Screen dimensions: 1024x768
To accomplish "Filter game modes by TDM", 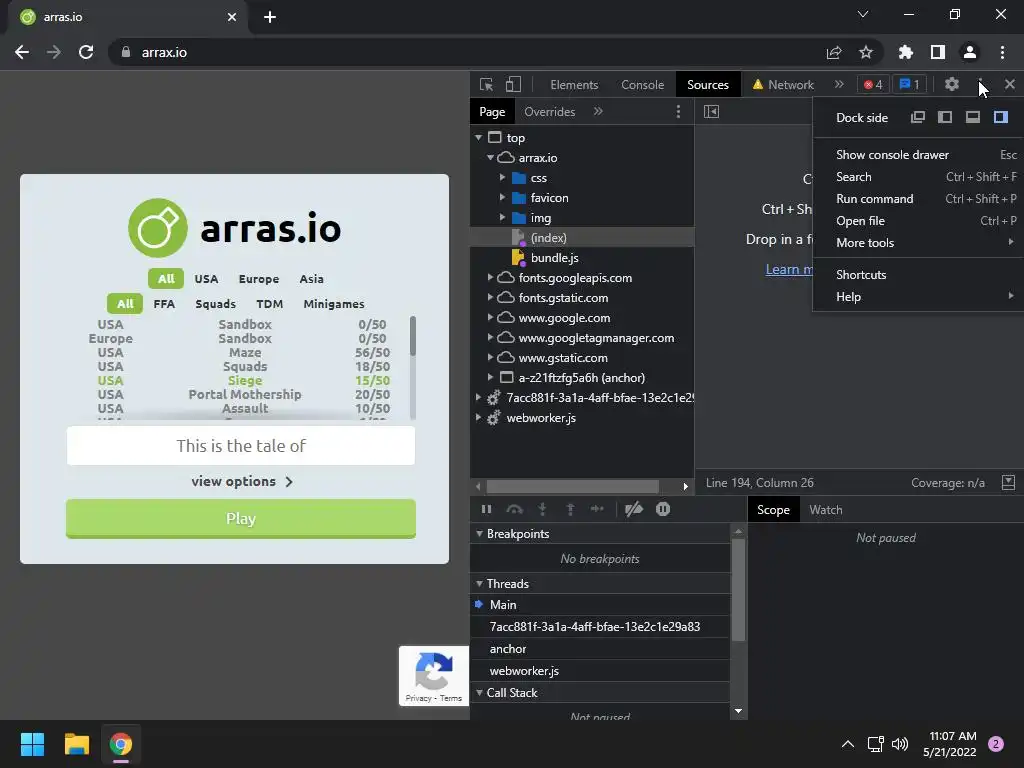I will tap(270, 304).
